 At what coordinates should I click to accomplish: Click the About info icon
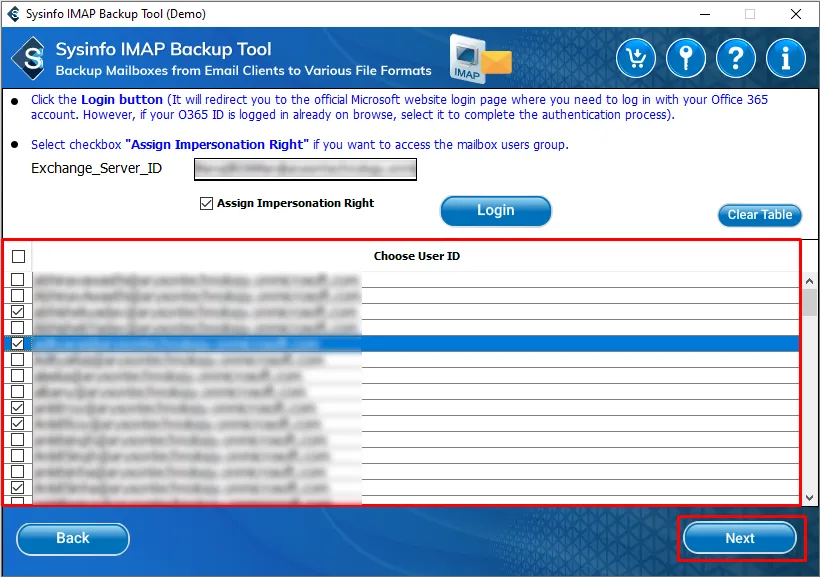point(786,59)
